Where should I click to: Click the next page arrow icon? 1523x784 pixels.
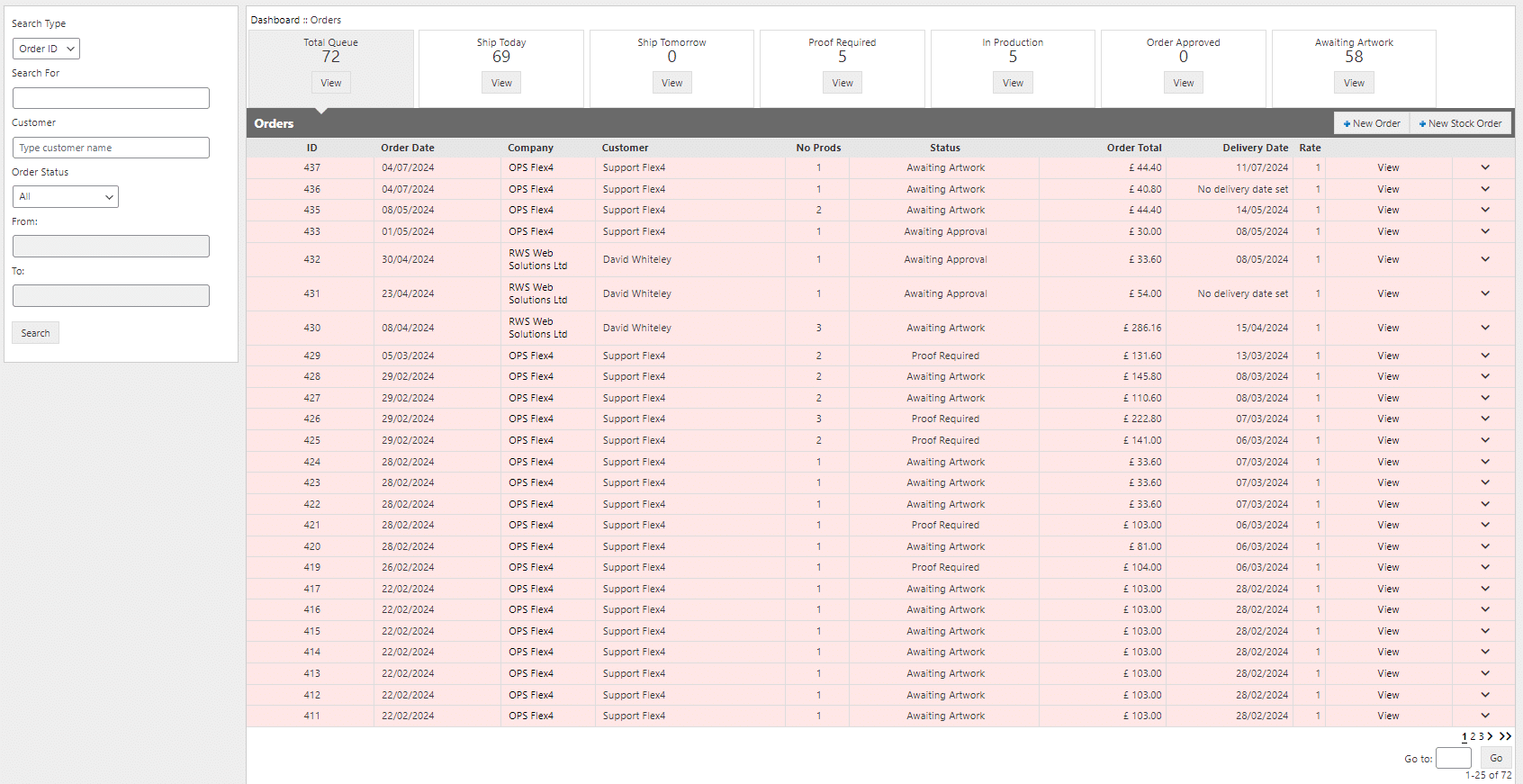(x=1490, y=736)
